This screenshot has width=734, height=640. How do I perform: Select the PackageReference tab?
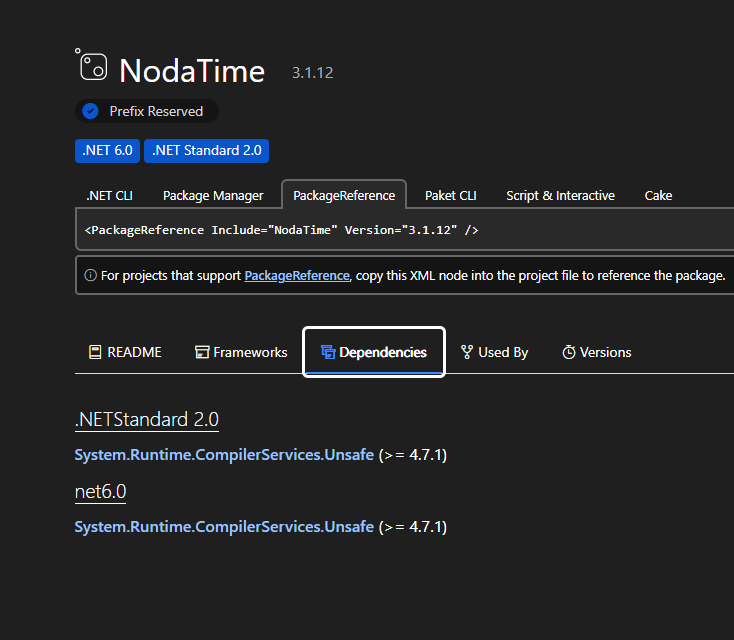click(344, 196)
